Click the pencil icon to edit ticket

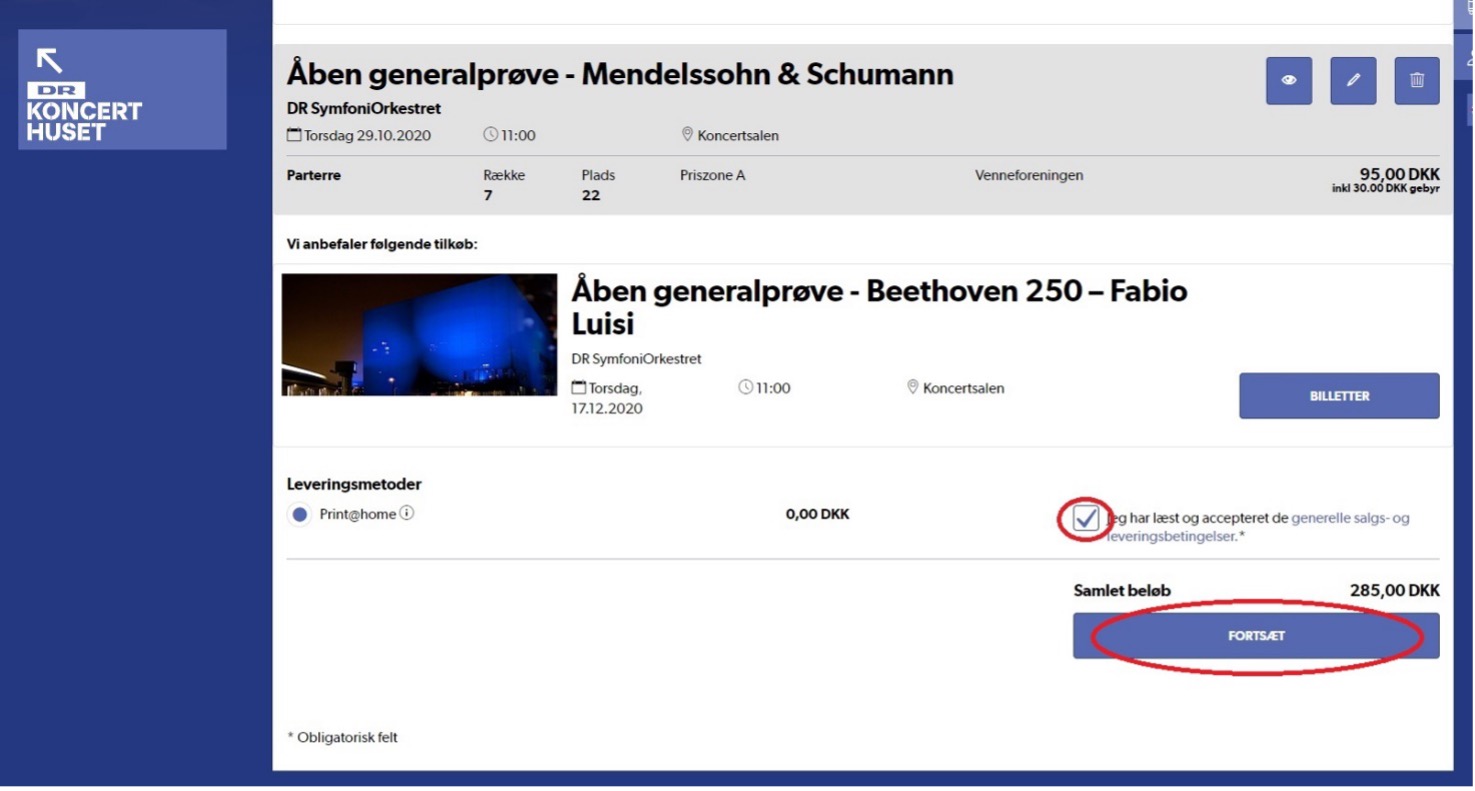[1352, 81]
